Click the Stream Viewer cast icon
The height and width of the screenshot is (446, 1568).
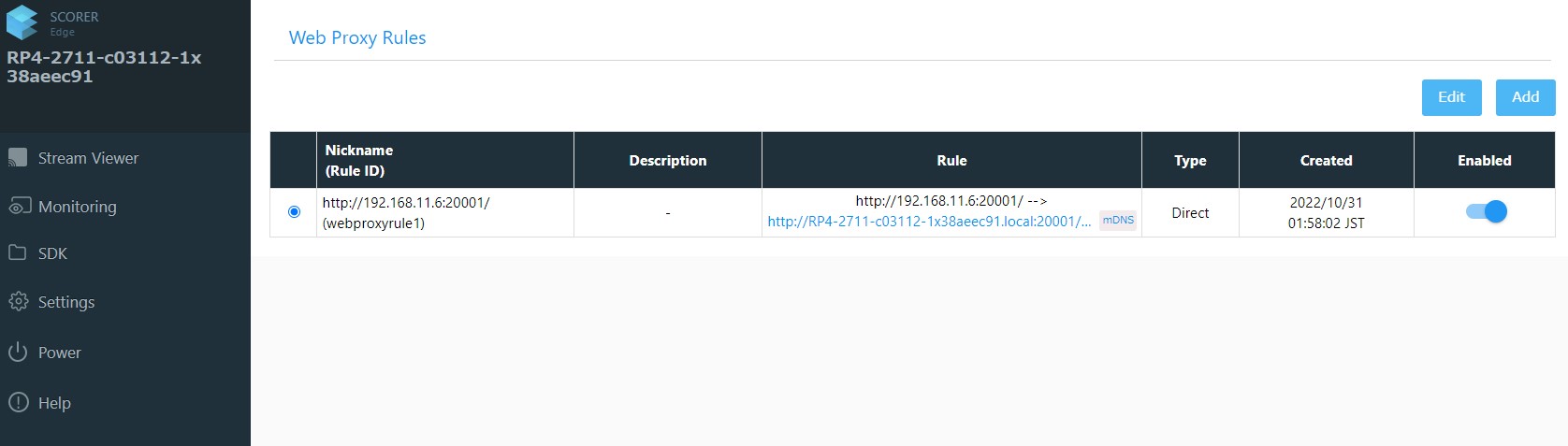coord(18,158)
